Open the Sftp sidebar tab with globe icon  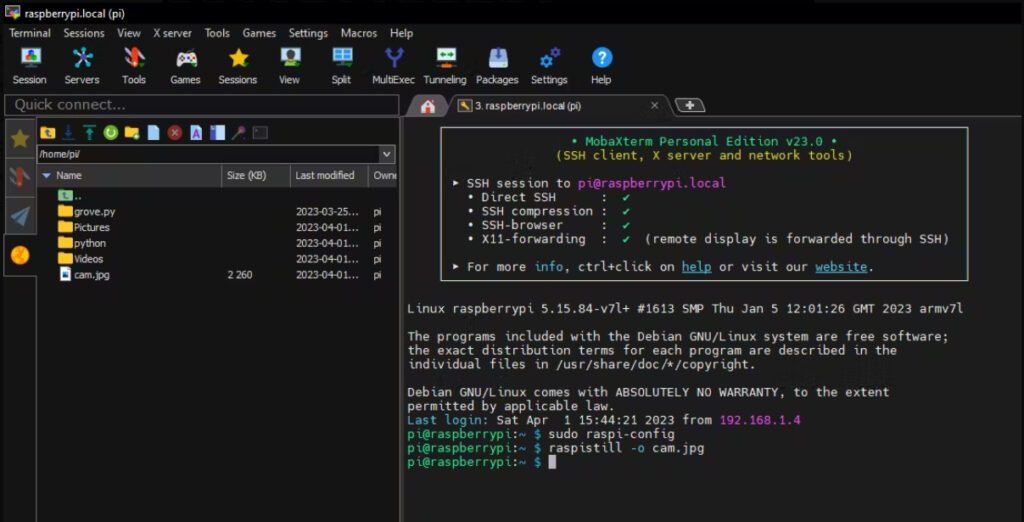click(x=20, y=255)
